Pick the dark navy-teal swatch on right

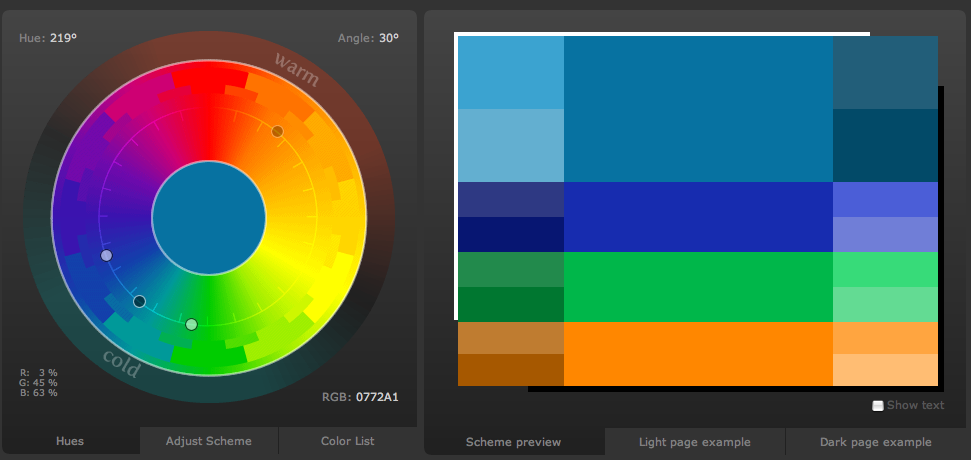pyautogui.click(x=886, y=145)
